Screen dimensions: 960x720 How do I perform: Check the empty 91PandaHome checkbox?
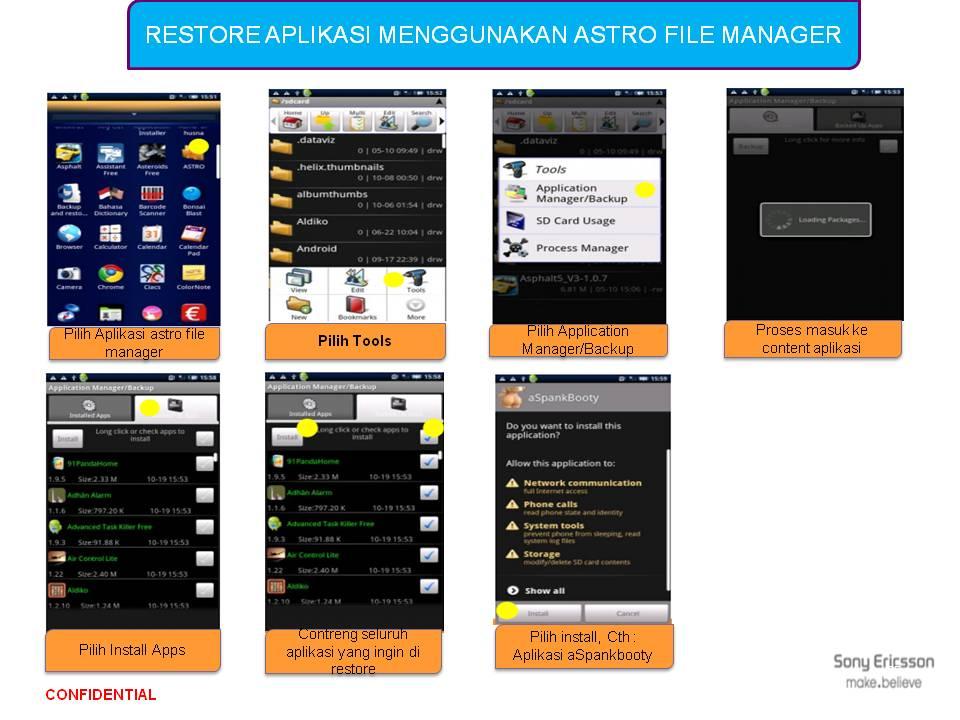point(204,463)
